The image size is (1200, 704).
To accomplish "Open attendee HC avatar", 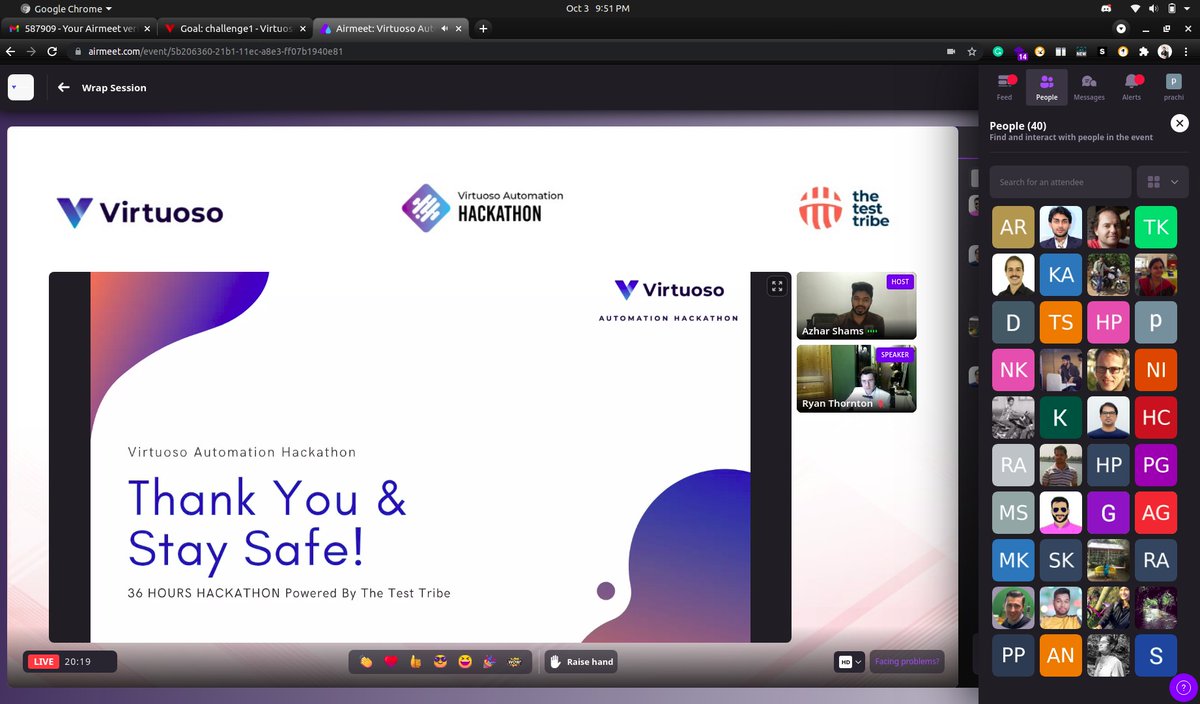I will click(x=1156, y=418).
